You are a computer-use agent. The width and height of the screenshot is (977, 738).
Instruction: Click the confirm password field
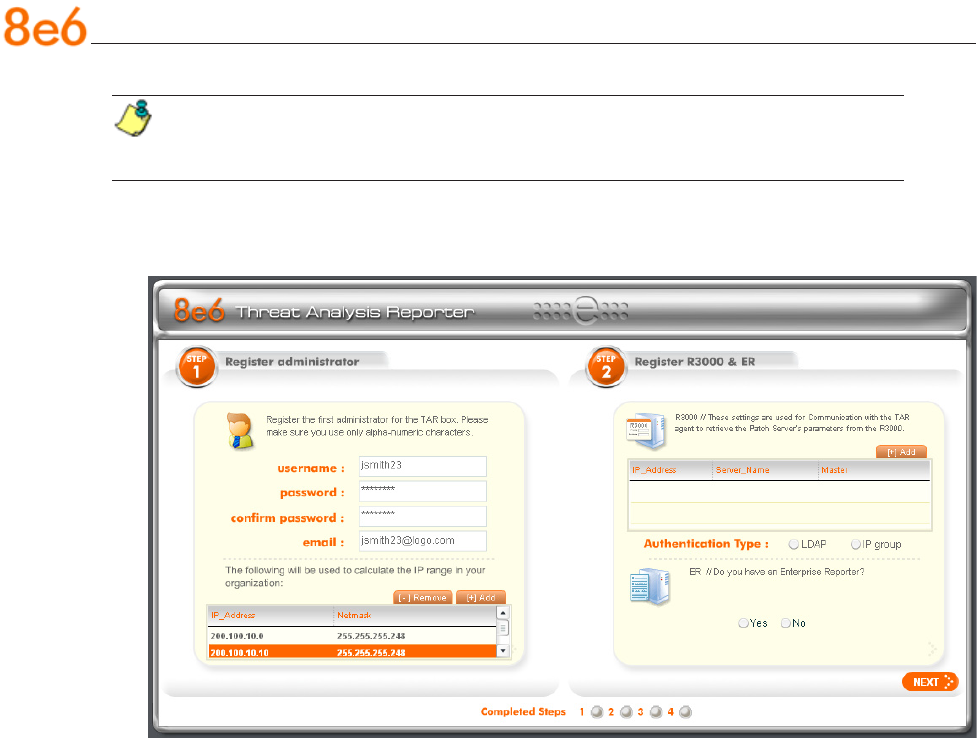click(422, 516)
